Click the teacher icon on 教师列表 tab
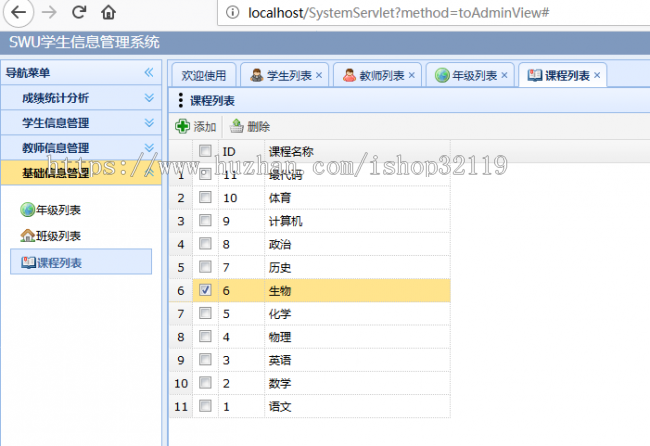 point(349,75)
